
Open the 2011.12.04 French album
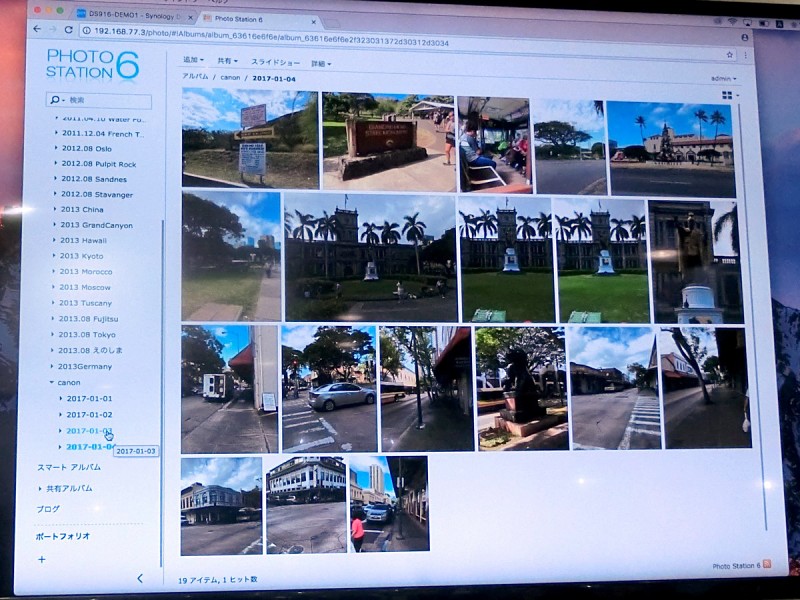pos(103,134)
